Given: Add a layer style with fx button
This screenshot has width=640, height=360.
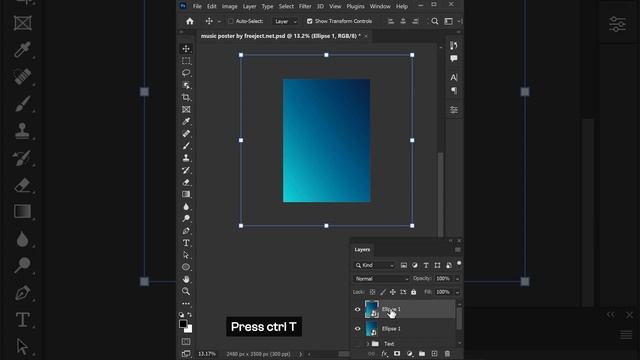Looking at the screenshot, I should pyautogui.click(x=384, y=354).
